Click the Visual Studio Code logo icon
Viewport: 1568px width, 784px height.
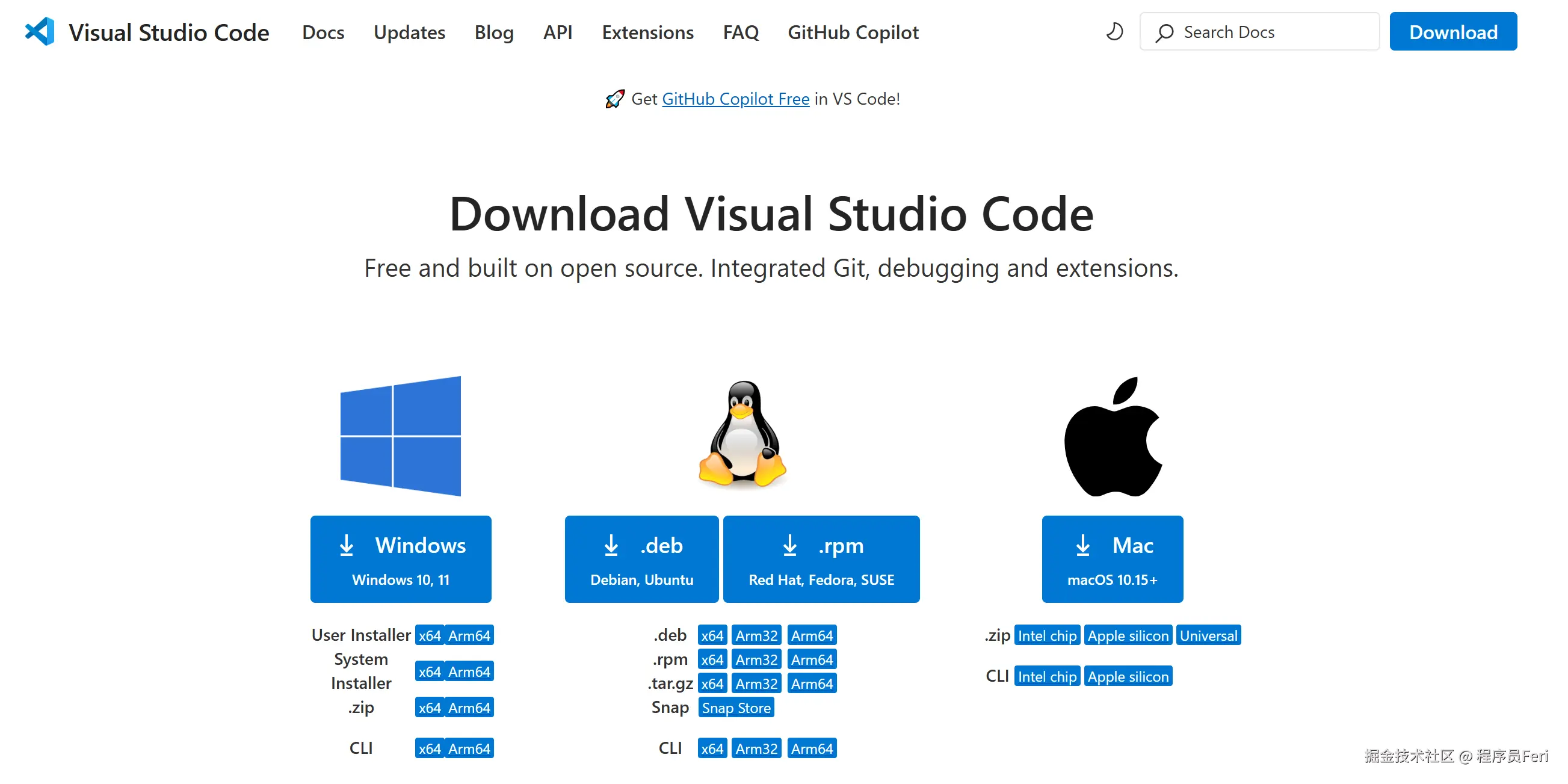(x=40, y=32)
